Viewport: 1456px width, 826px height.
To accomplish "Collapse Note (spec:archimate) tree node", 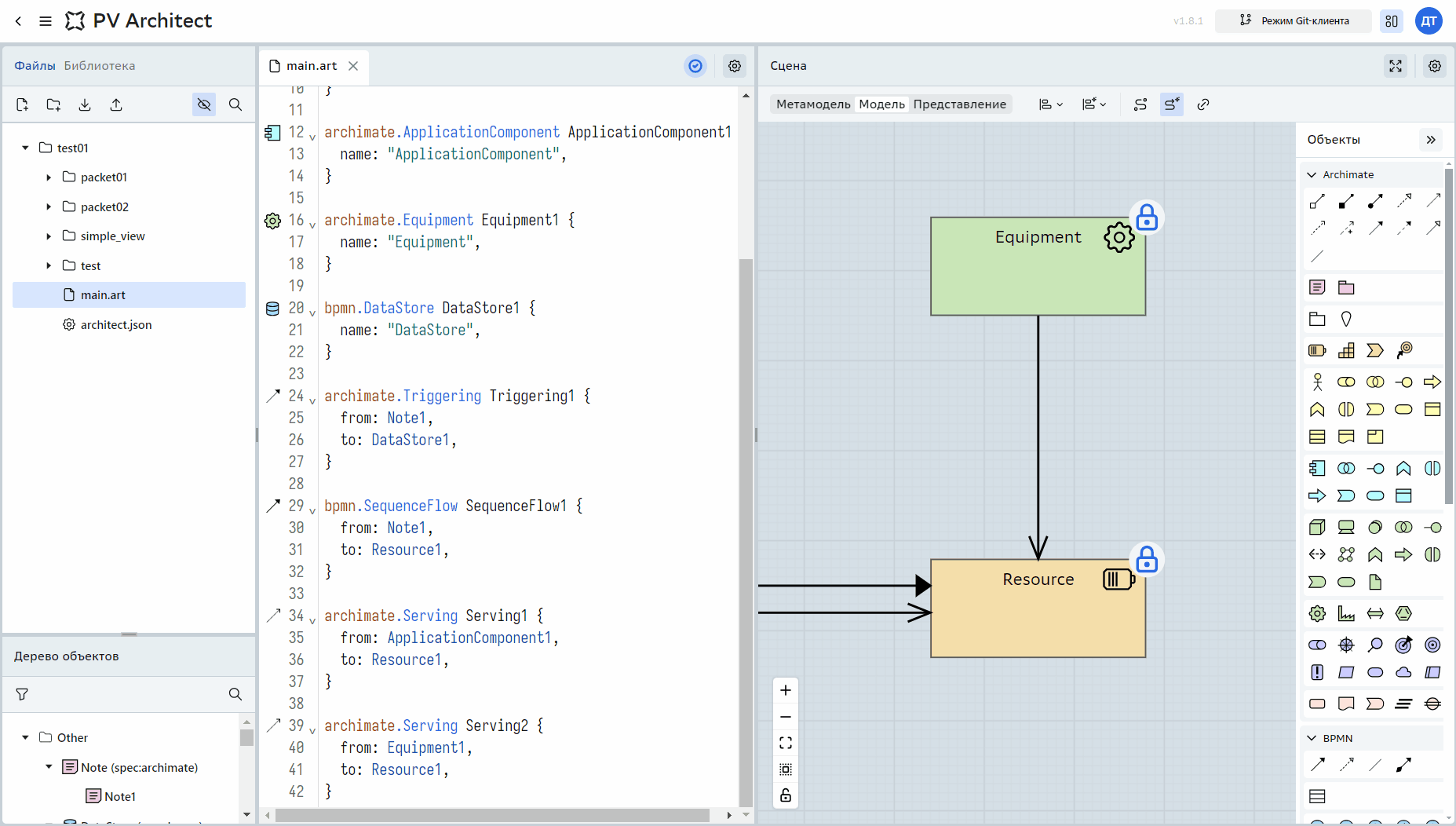I will tap(49, 767).
